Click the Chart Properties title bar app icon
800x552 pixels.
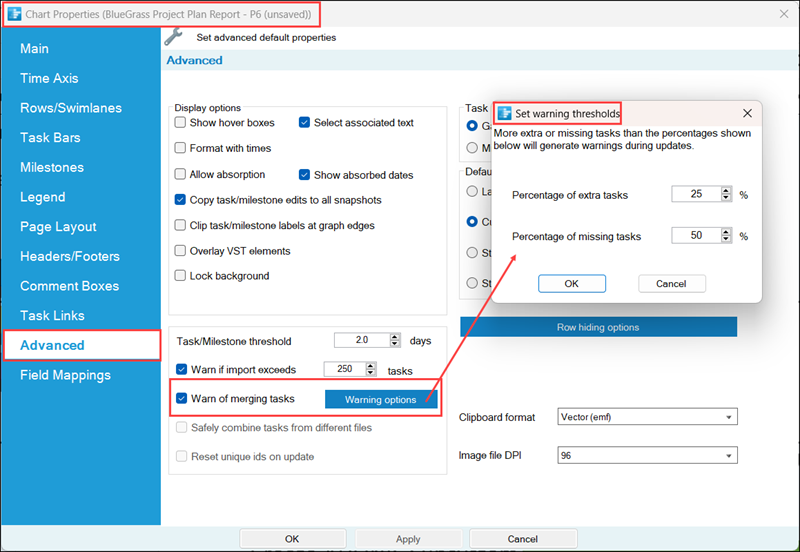tap(14, 14)
